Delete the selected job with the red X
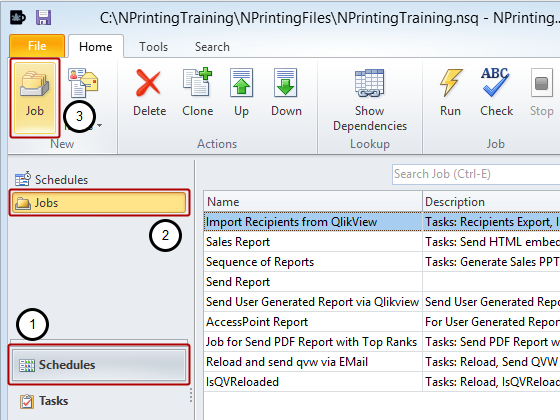This screenshot has width=560, height=420. [x=149, y=93]
